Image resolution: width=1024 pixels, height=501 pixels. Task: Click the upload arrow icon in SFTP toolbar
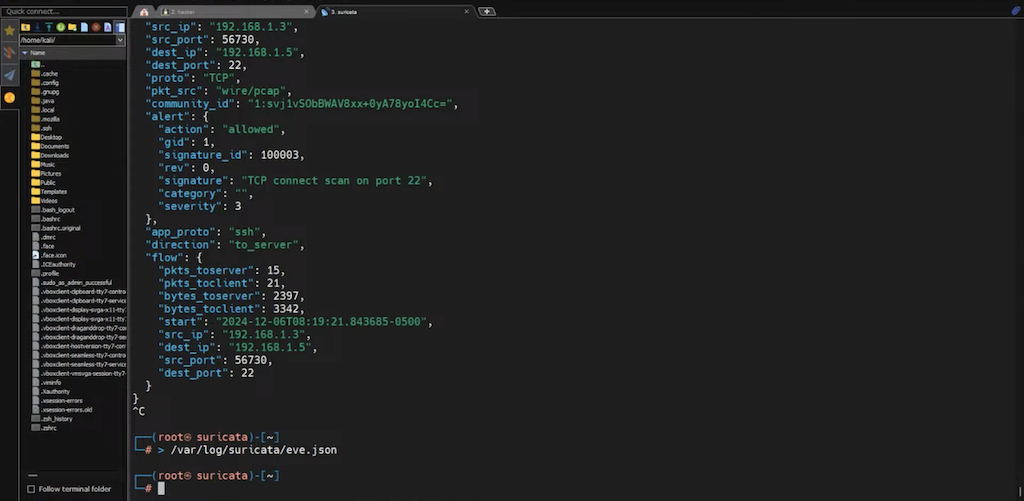49,27
